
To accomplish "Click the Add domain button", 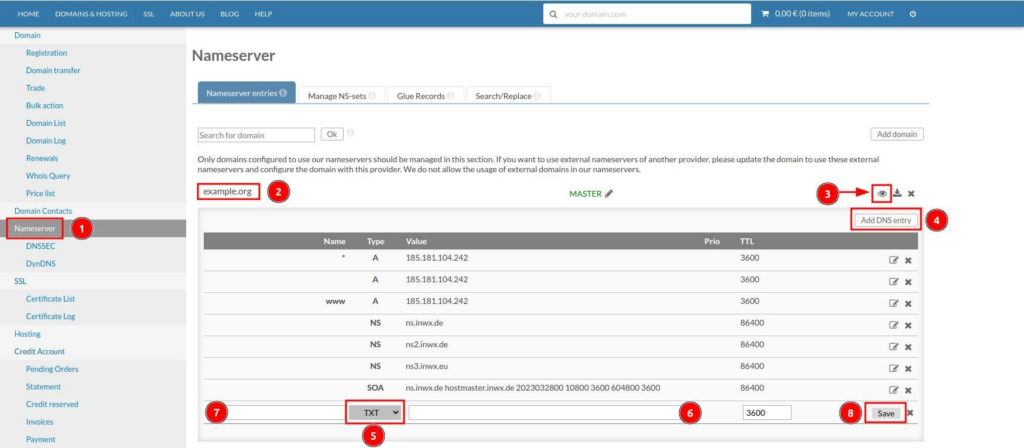I will pyautogui.click(x=896, y=134).
